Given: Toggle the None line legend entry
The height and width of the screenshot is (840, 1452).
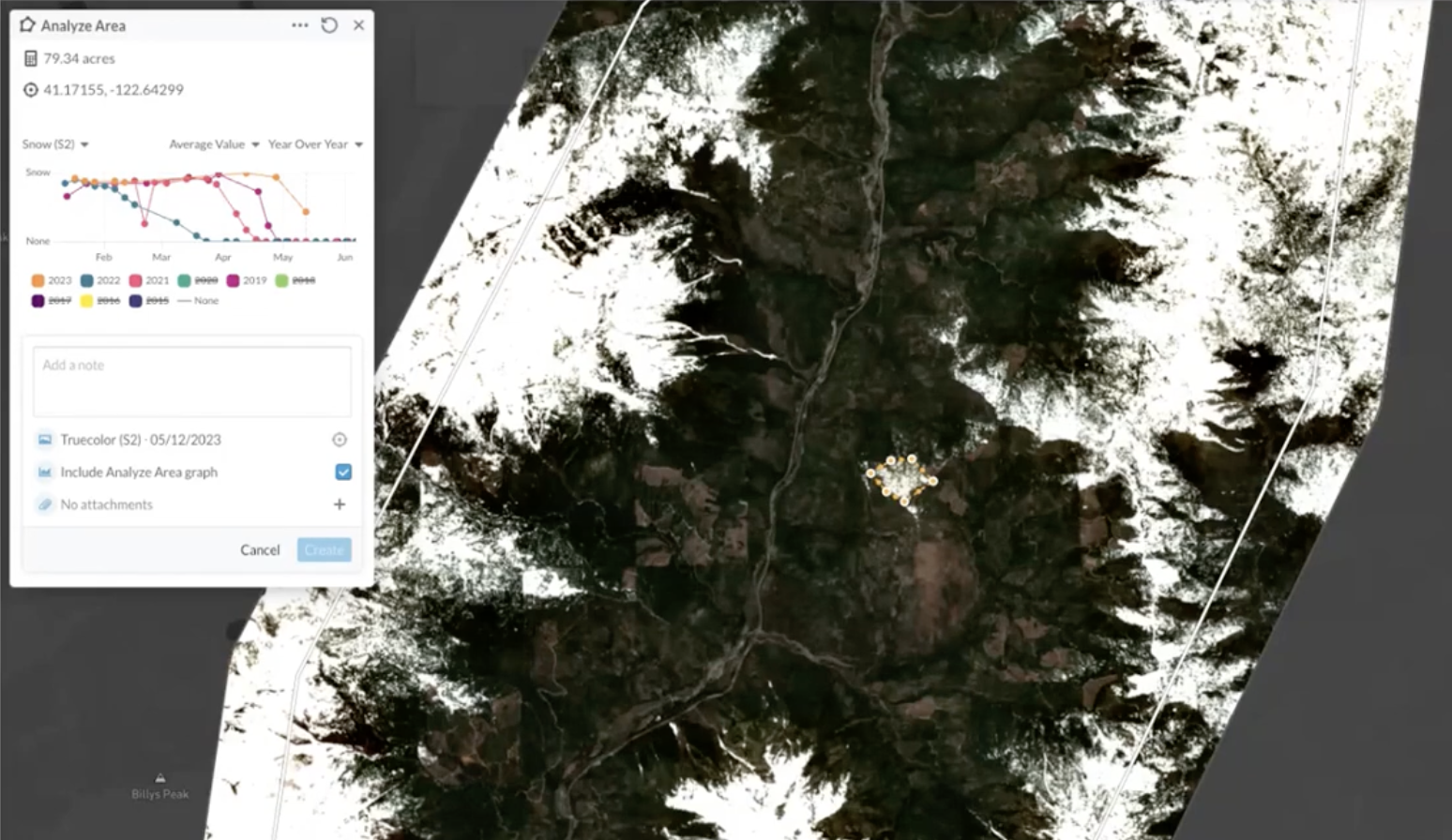Looking at the screenshot, I should [x=198, y=301].
